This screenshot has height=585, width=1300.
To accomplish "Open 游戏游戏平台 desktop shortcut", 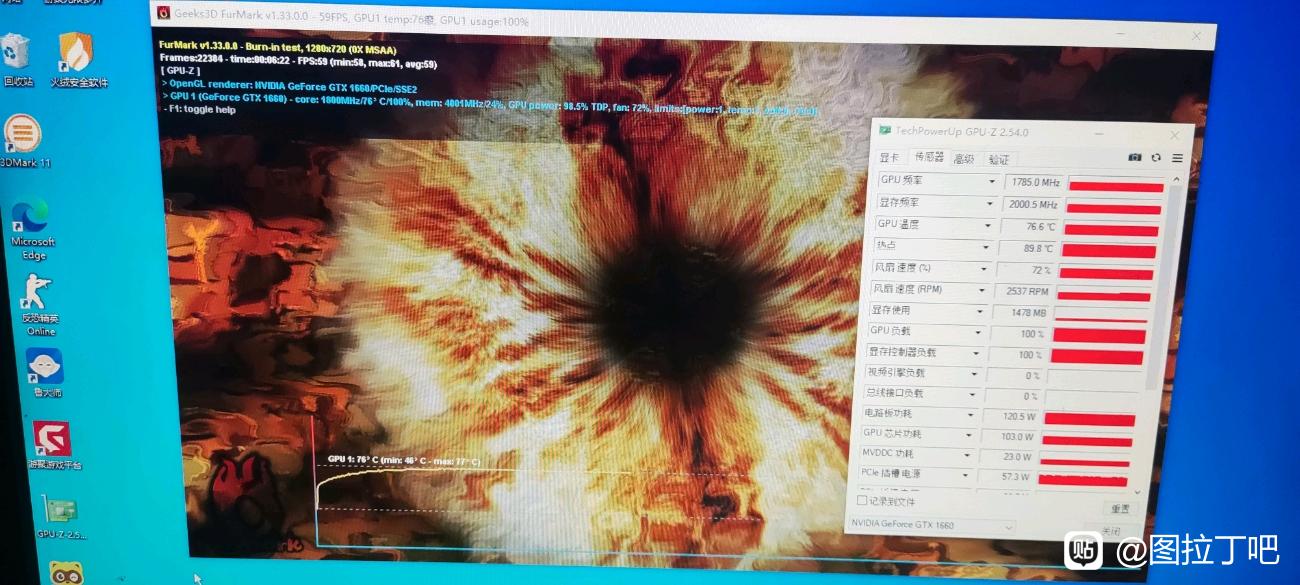I will pos(54,445).
